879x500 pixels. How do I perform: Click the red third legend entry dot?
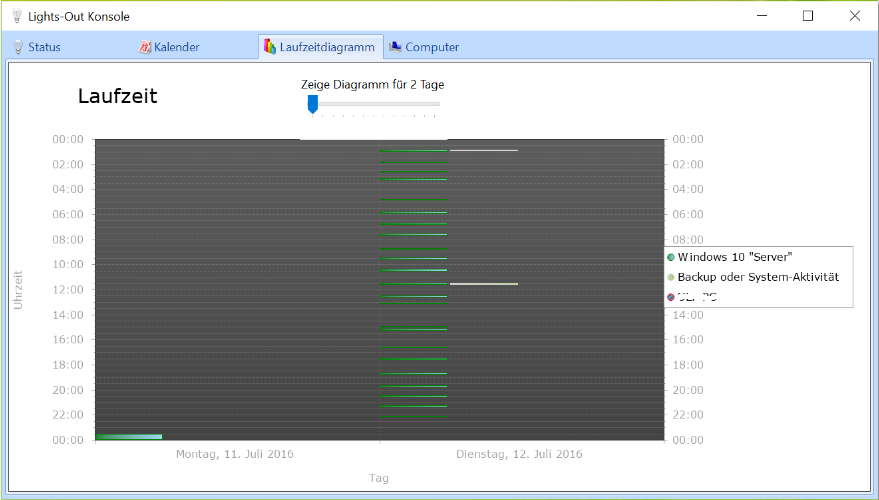point(670,297)
